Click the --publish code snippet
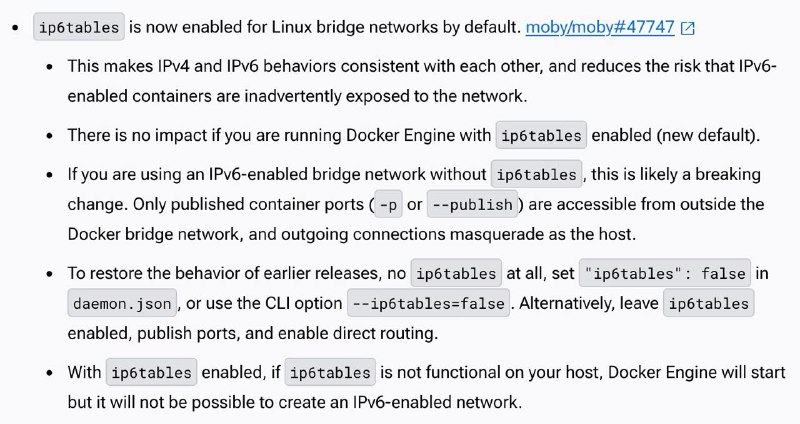This screenshot has height=424, width=800. point(472,205)
